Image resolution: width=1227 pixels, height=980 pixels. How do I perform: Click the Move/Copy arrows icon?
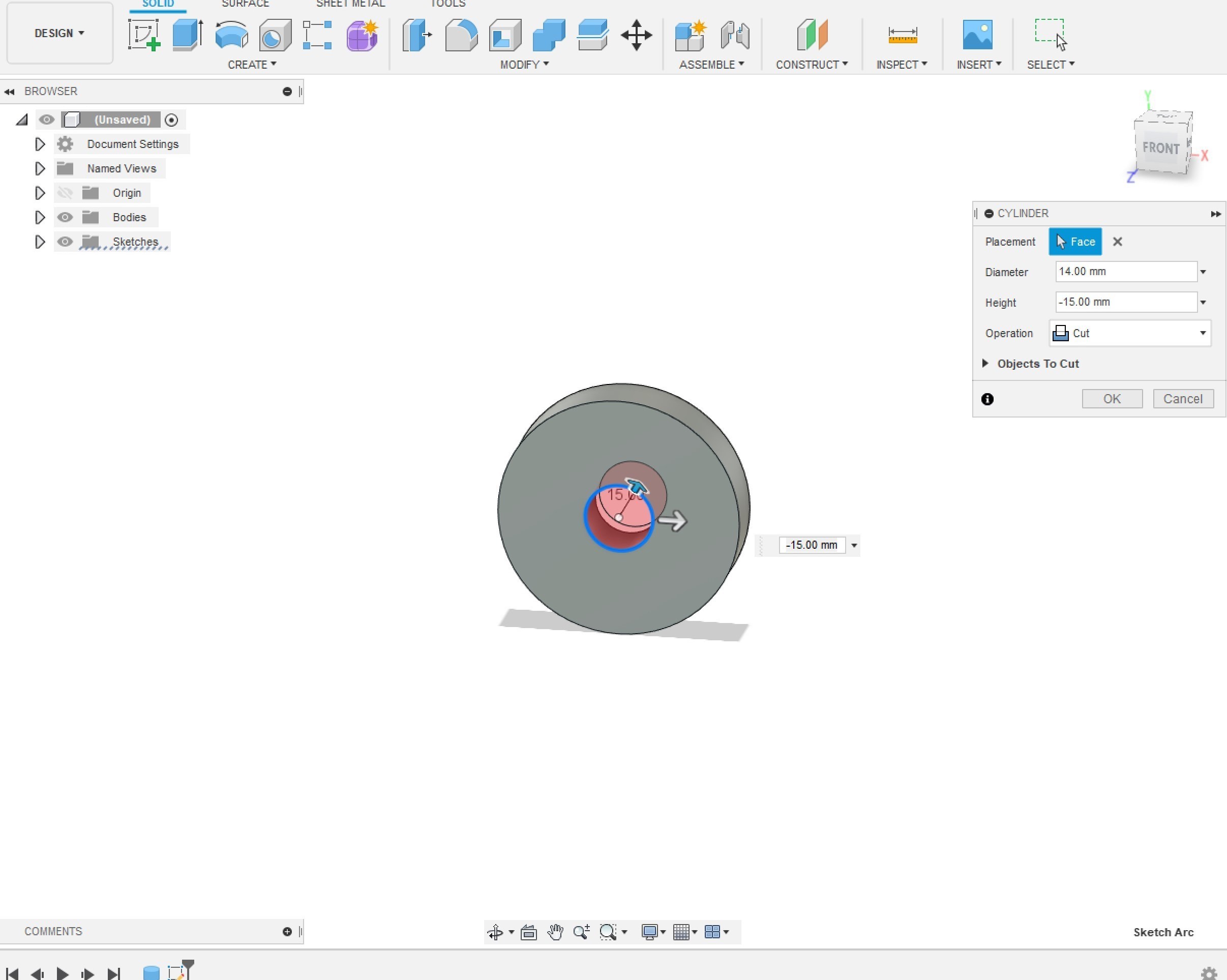pyautogui.click(x=636, y=35)
